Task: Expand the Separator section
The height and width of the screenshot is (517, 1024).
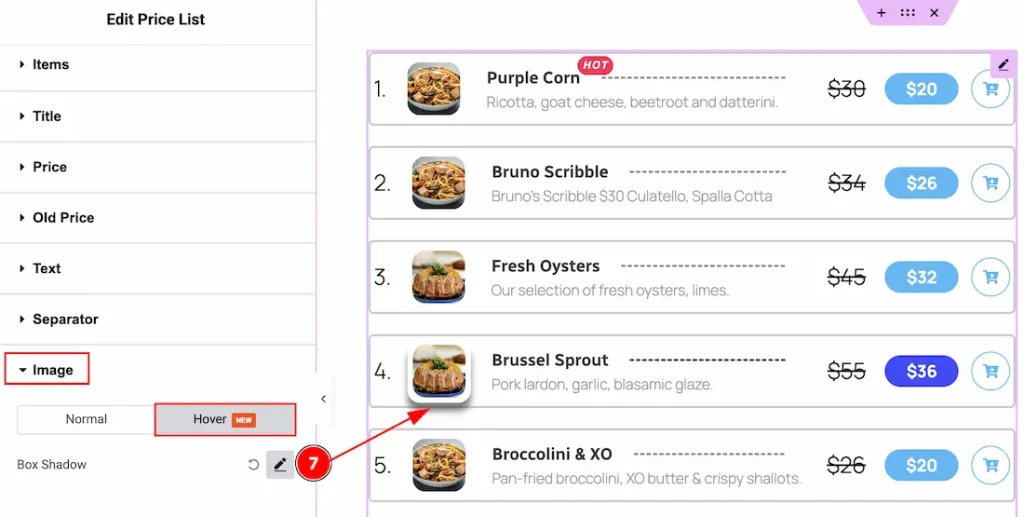Action: point(65,320)
